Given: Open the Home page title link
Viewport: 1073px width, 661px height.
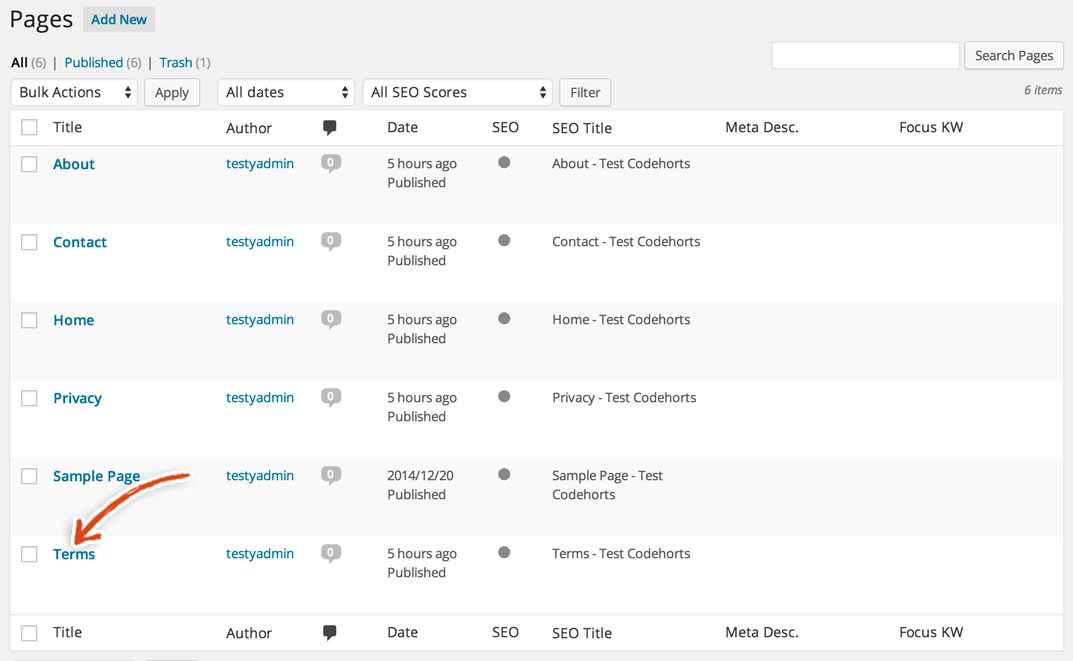Looking at the screenshot, I should click(x=74, y=320).
